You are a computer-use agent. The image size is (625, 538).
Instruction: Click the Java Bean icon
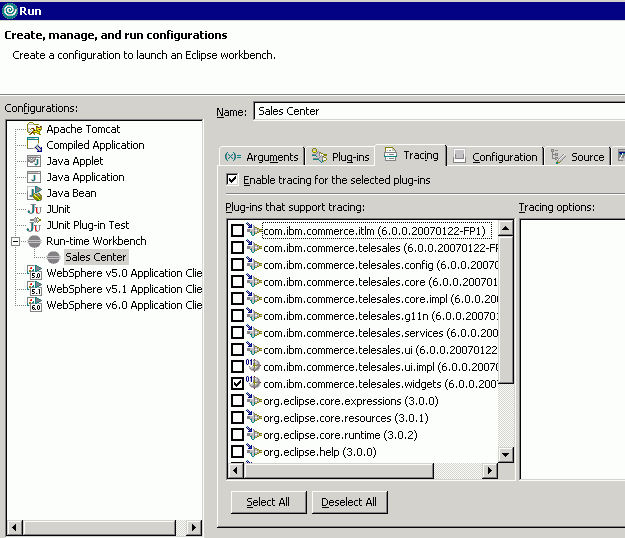pyautogui.click(x=35, y=193)
